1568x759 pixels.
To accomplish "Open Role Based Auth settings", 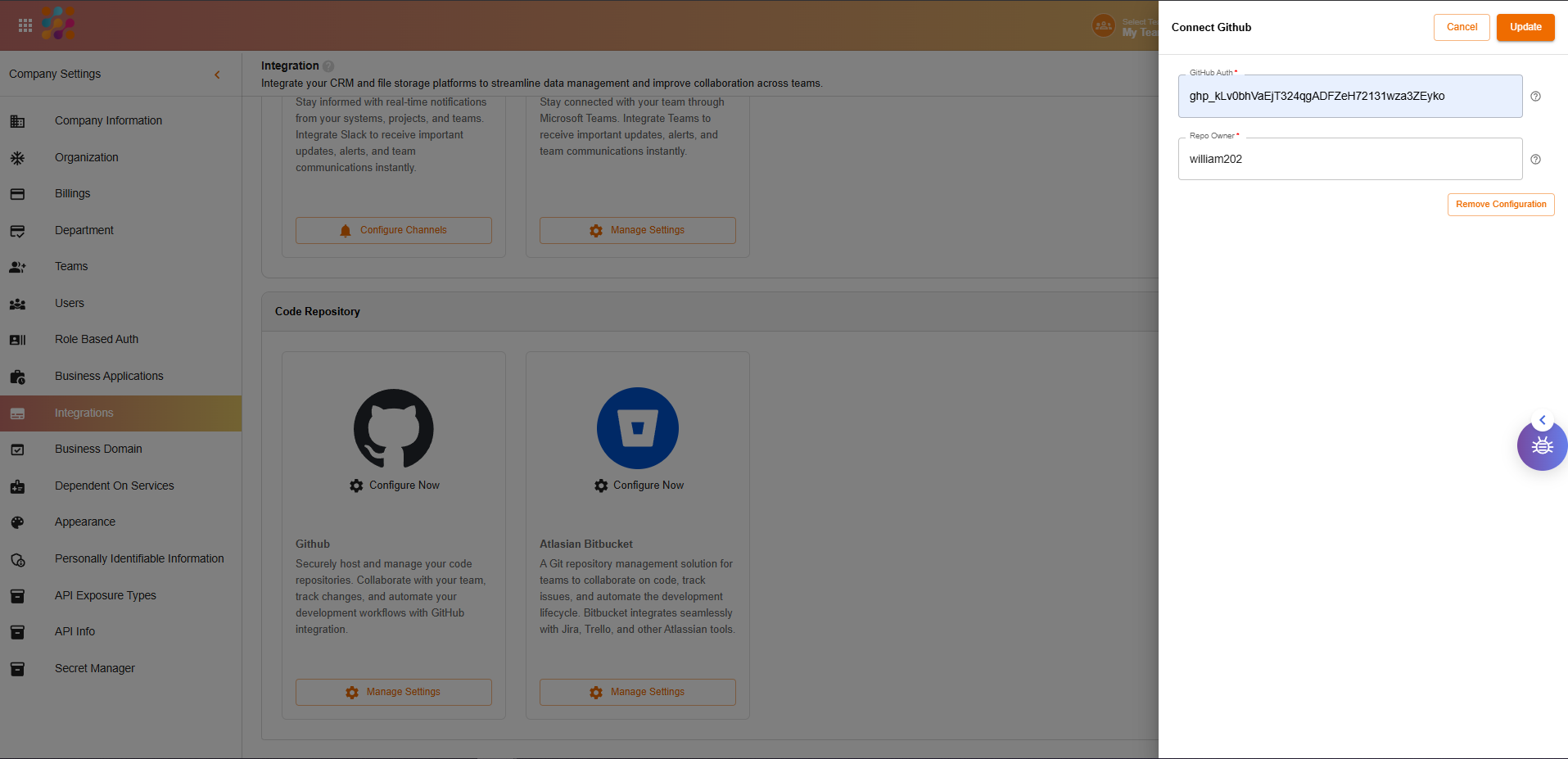I will point(97,339).
